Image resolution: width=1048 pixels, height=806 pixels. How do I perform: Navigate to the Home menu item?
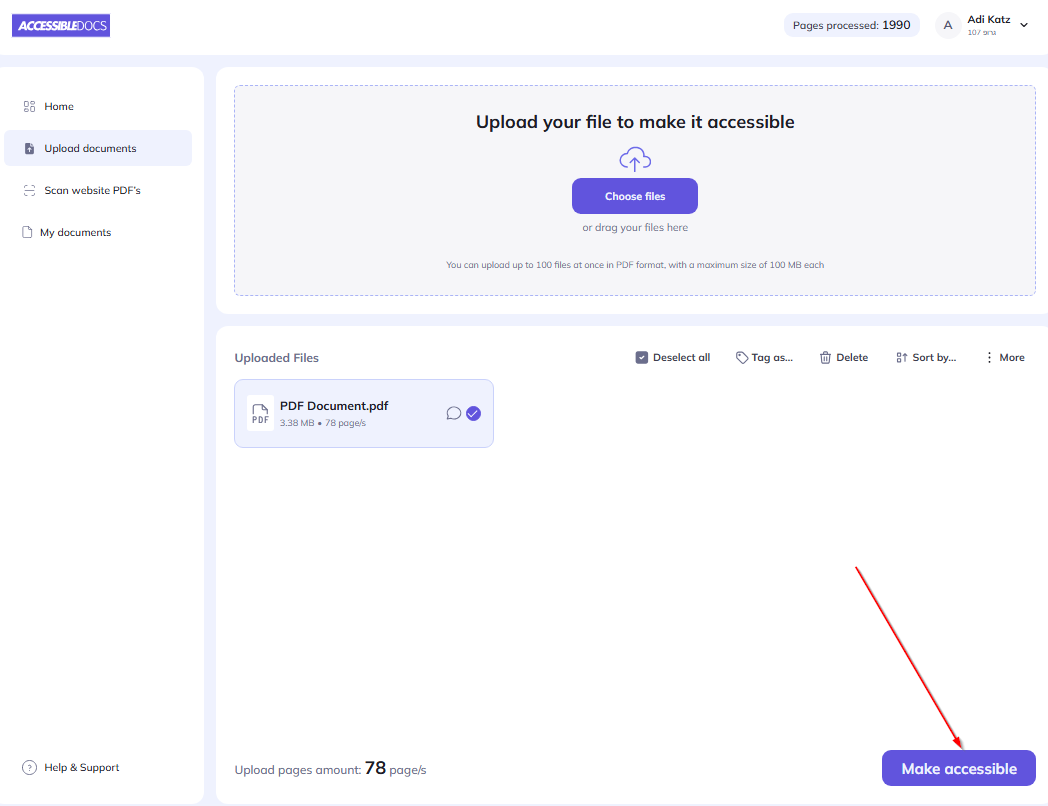pos(58,106)
